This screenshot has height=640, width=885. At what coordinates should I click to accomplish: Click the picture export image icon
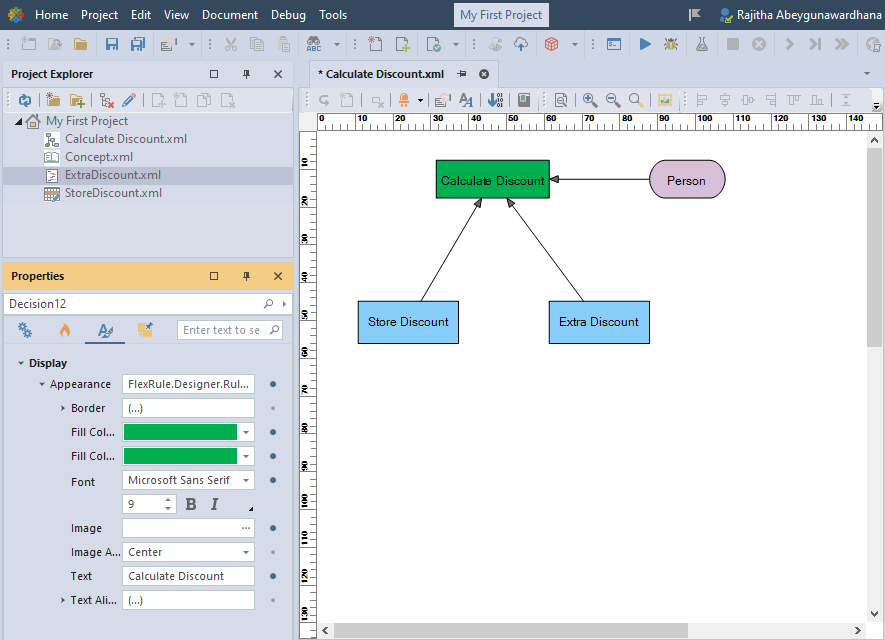(665, 100)
